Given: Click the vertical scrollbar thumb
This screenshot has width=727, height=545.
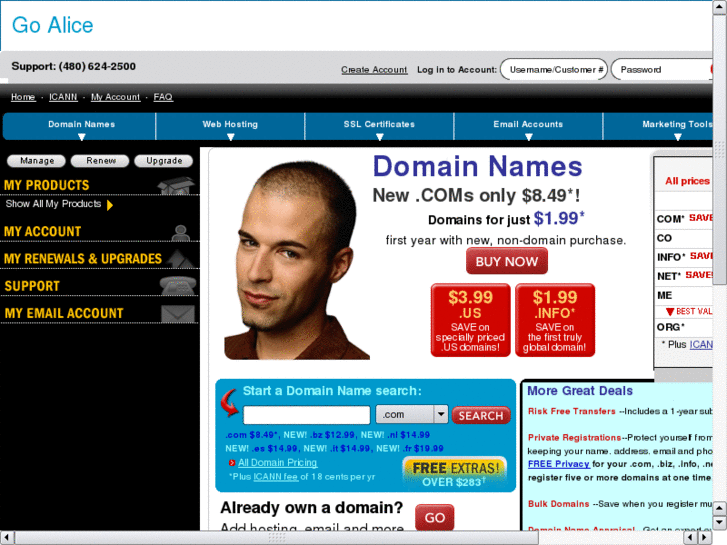Looking at the screenshot, I should tap(720, 149).
